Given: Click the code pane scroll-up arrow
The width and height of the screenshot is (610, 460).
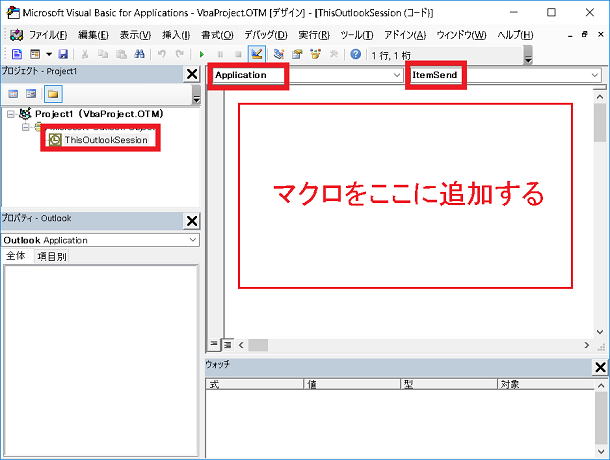Looking at the screenshot, I should pos(600,97).
